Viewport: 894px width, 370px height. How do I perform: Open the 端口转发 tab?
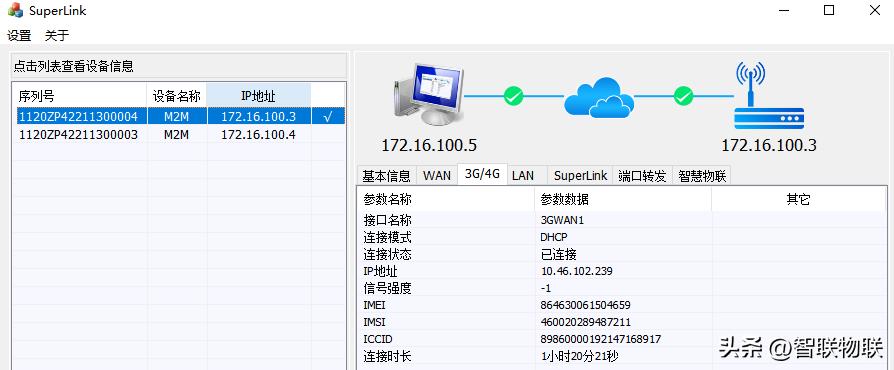click(x=642, y=176)
